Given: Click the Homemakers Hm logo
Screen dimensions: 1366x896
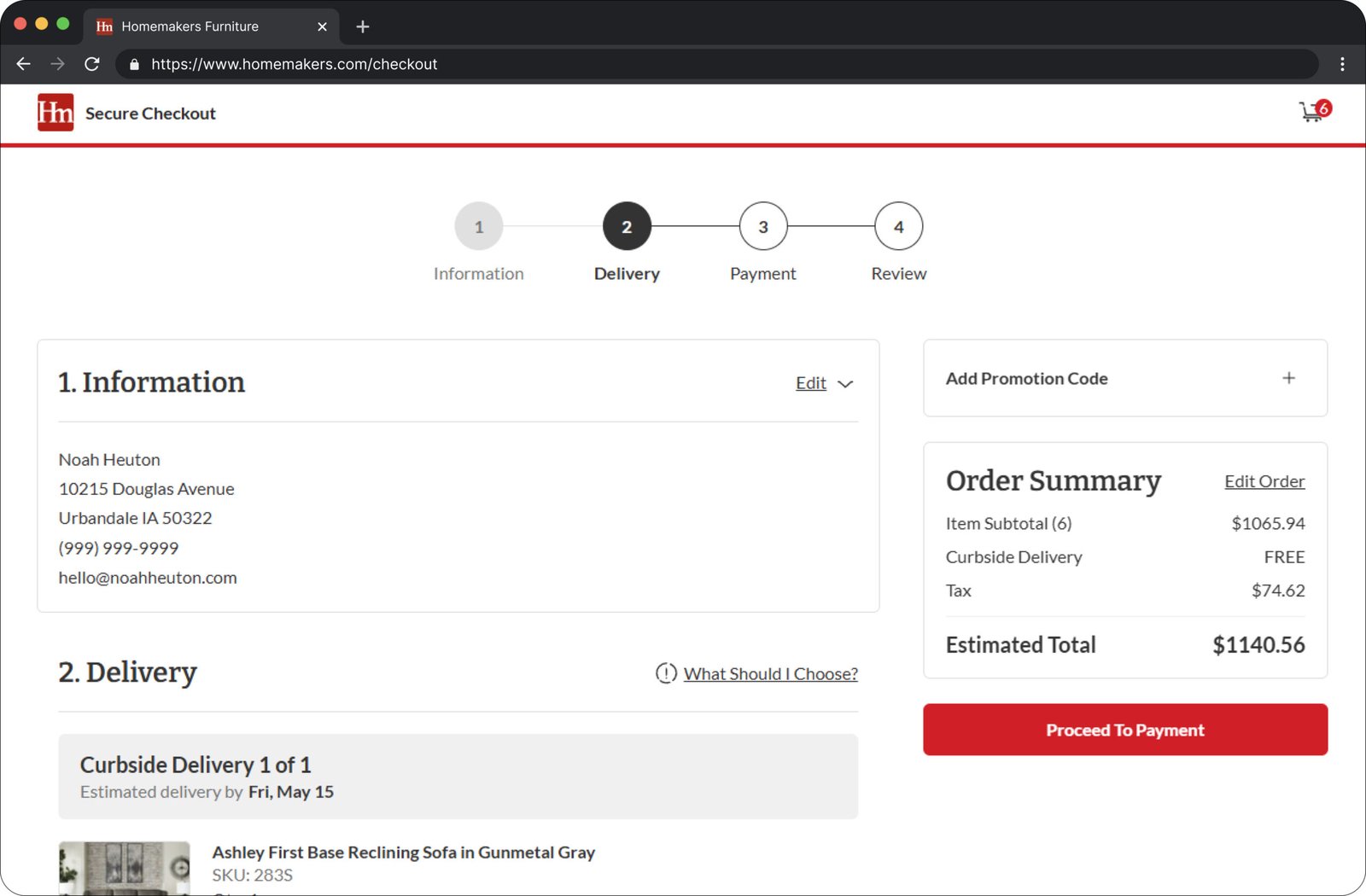Looking at the screenshot, I should [55, 113].
